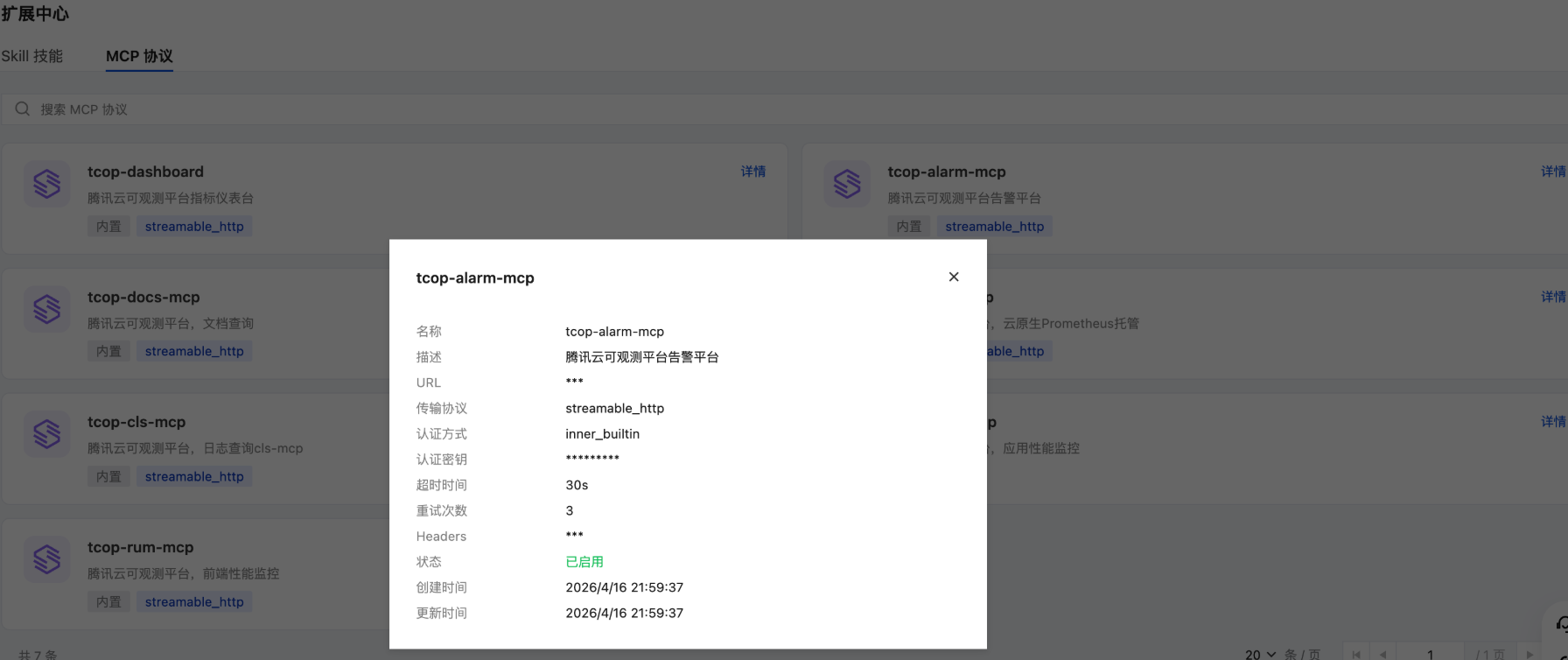This screenshot has height=660, width=1568.
Task: Click 认证方式 value inner_builtin
Action: pyautogui.click(x=602, y=433)
